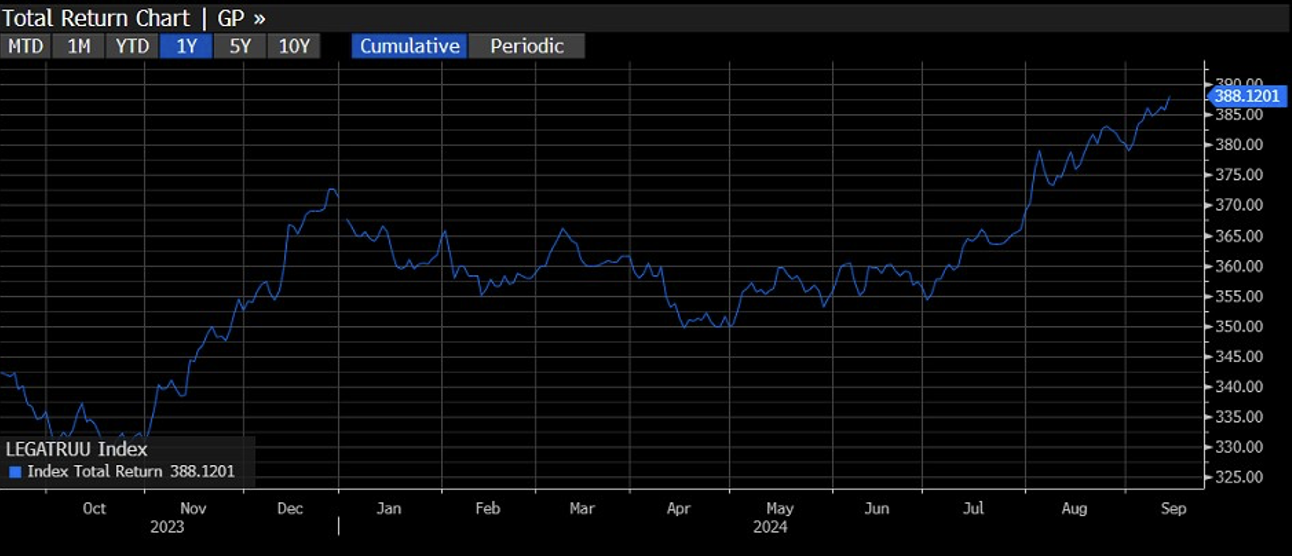Viewport: 1292px width, 556px height.
Task: Click the Apr x-axis label
Action: [x=679, y=508]
